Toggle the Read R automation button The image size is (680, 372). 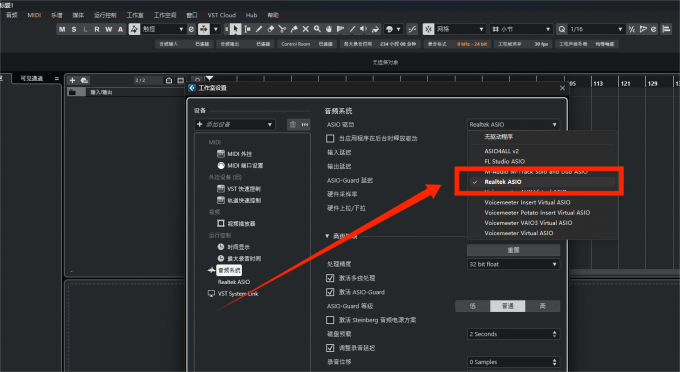point(97,29)
